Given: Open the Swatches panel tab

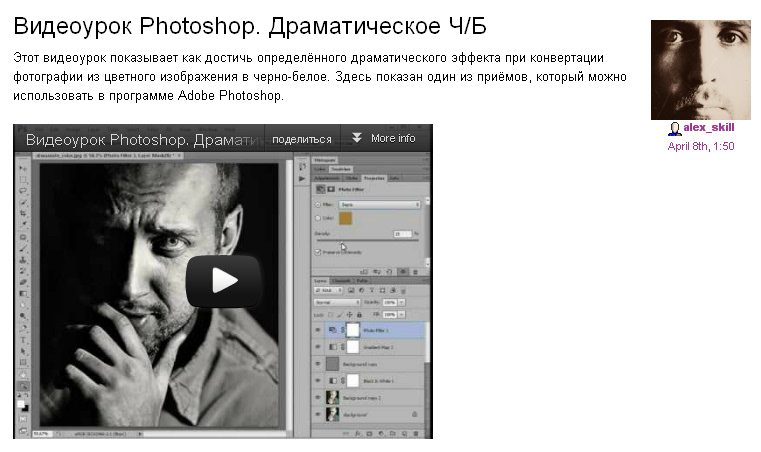Looking at the screenshot, I should (x=338, y=169).
